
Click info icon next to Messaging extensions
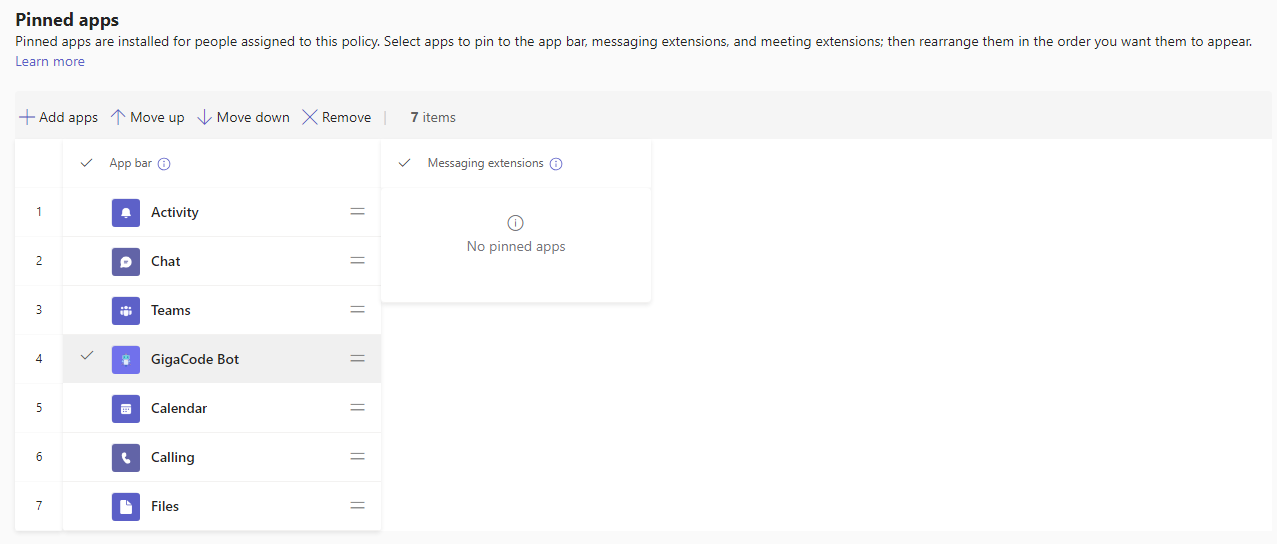coord(556,164)
